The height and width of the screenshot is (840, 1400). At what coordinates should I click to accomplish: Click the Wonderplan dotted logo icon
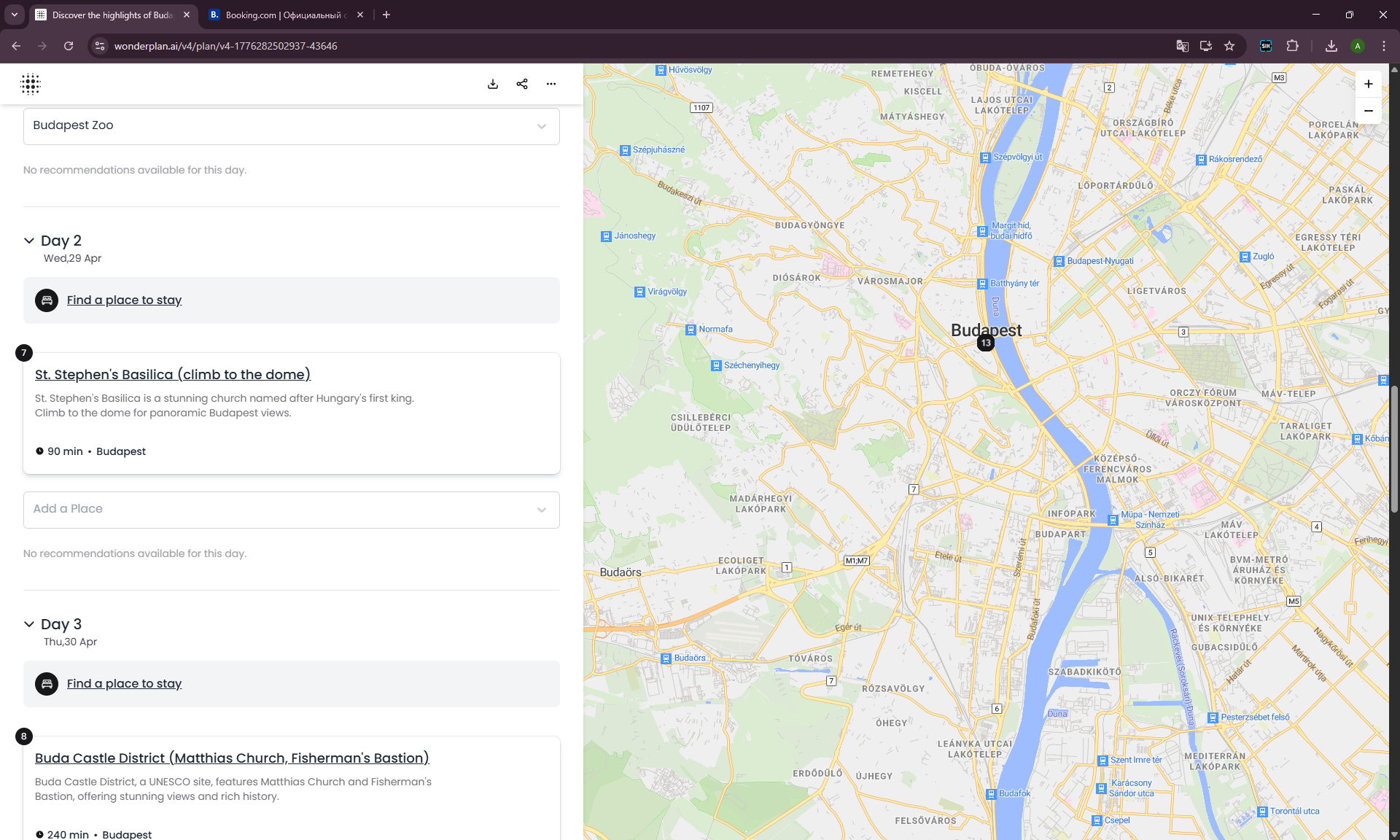(31, 84)
